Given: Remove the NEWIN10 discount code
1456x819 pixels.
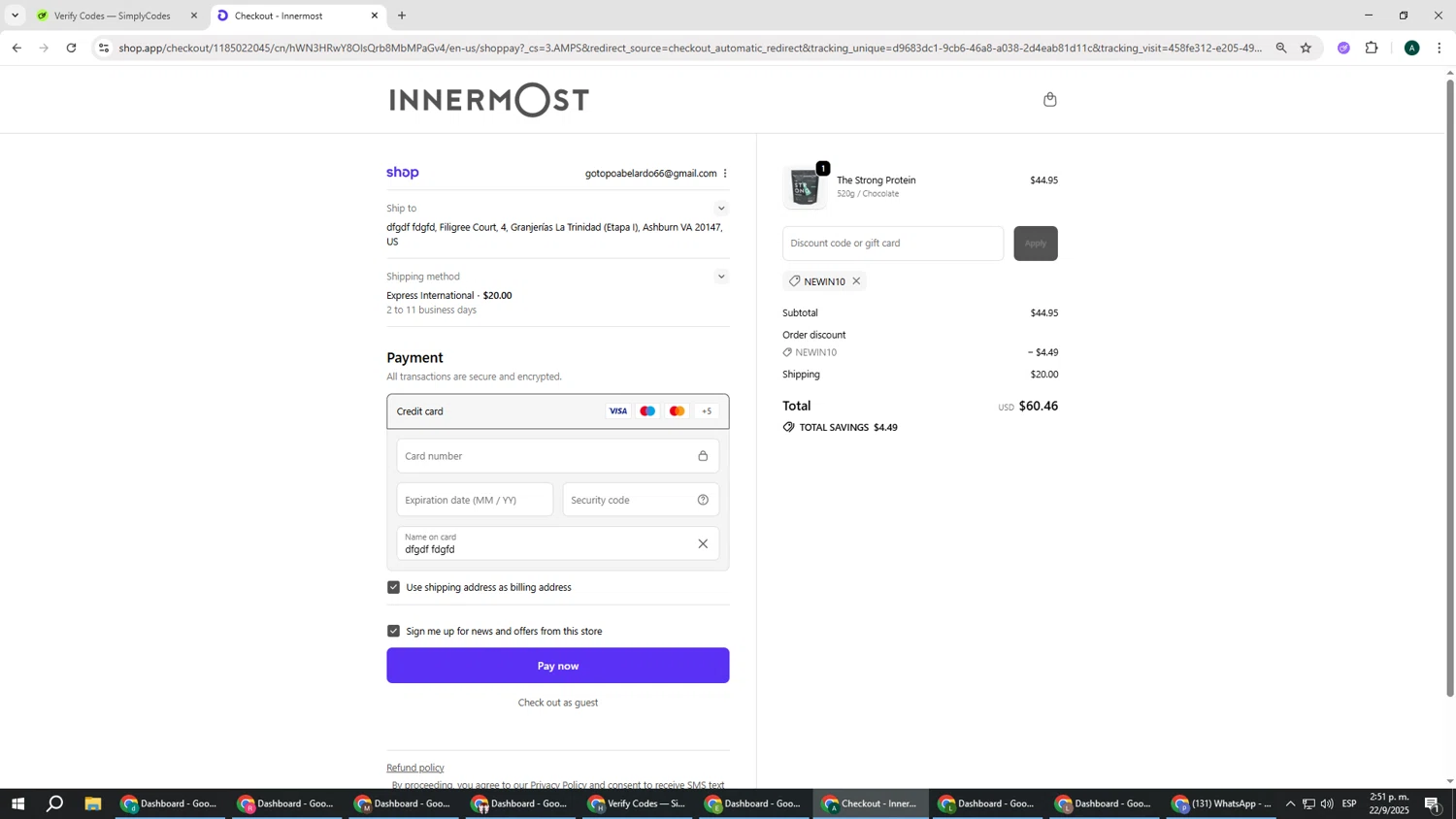Looking at the screenshot, I should click(856, 281).
